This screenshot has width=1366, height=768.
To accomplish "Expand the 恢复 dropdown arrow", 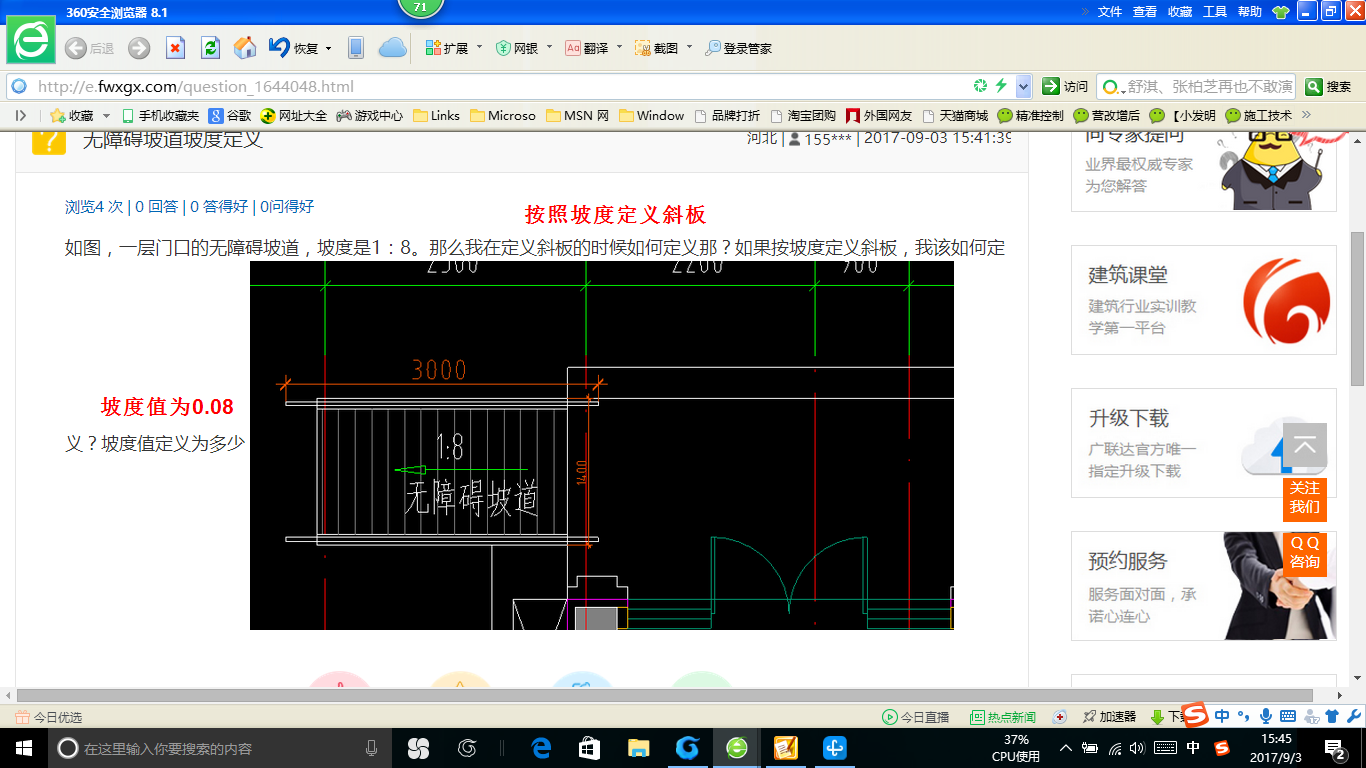I will (328, 48).
